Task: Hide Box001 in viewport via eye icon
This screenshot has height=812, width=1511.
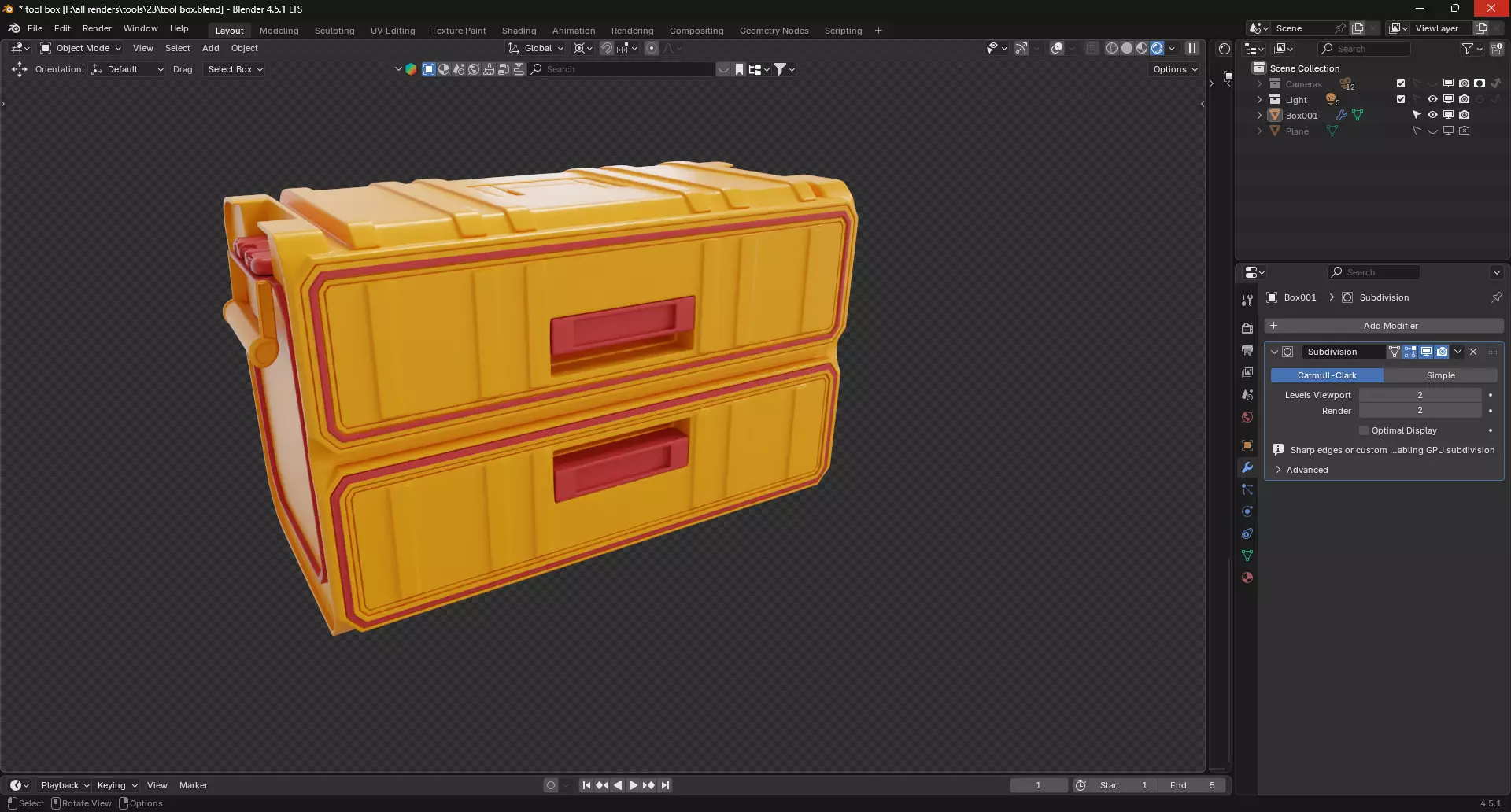Action: [1432, 115]
